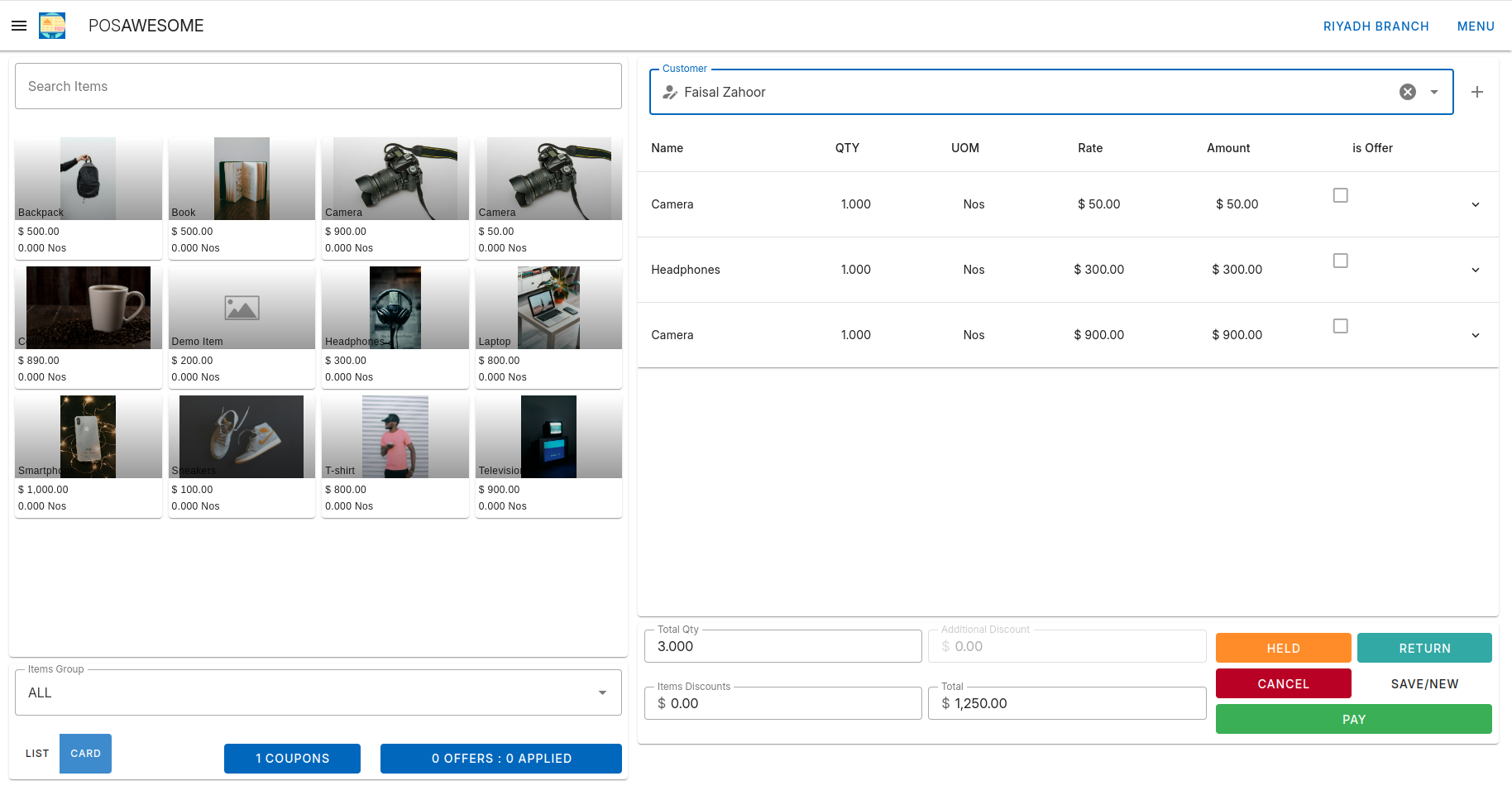
Task: Open the MENU in top bar
Action: (x=1476, y=26)
